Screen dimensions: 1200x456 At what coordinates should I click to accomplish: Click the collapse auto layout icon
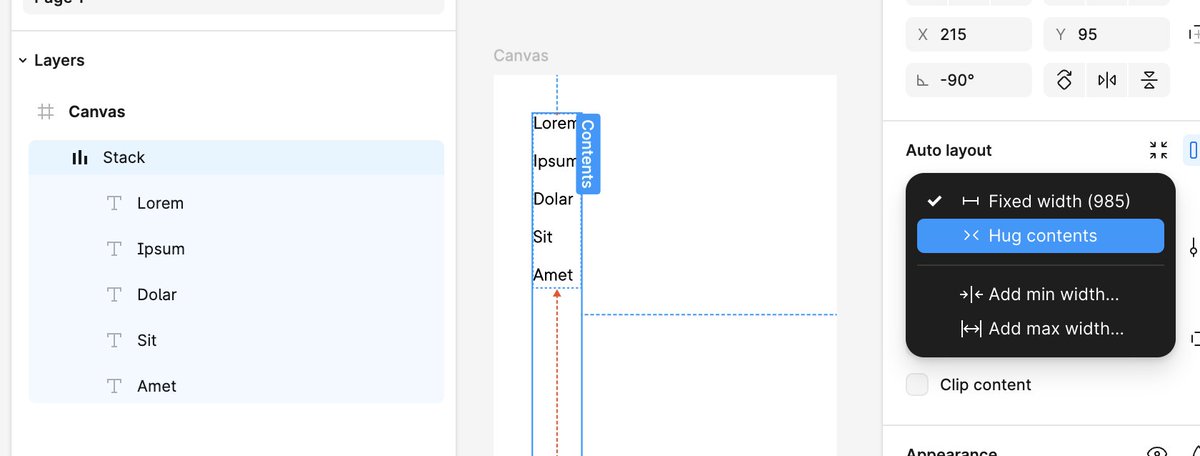click(1159, 151)
